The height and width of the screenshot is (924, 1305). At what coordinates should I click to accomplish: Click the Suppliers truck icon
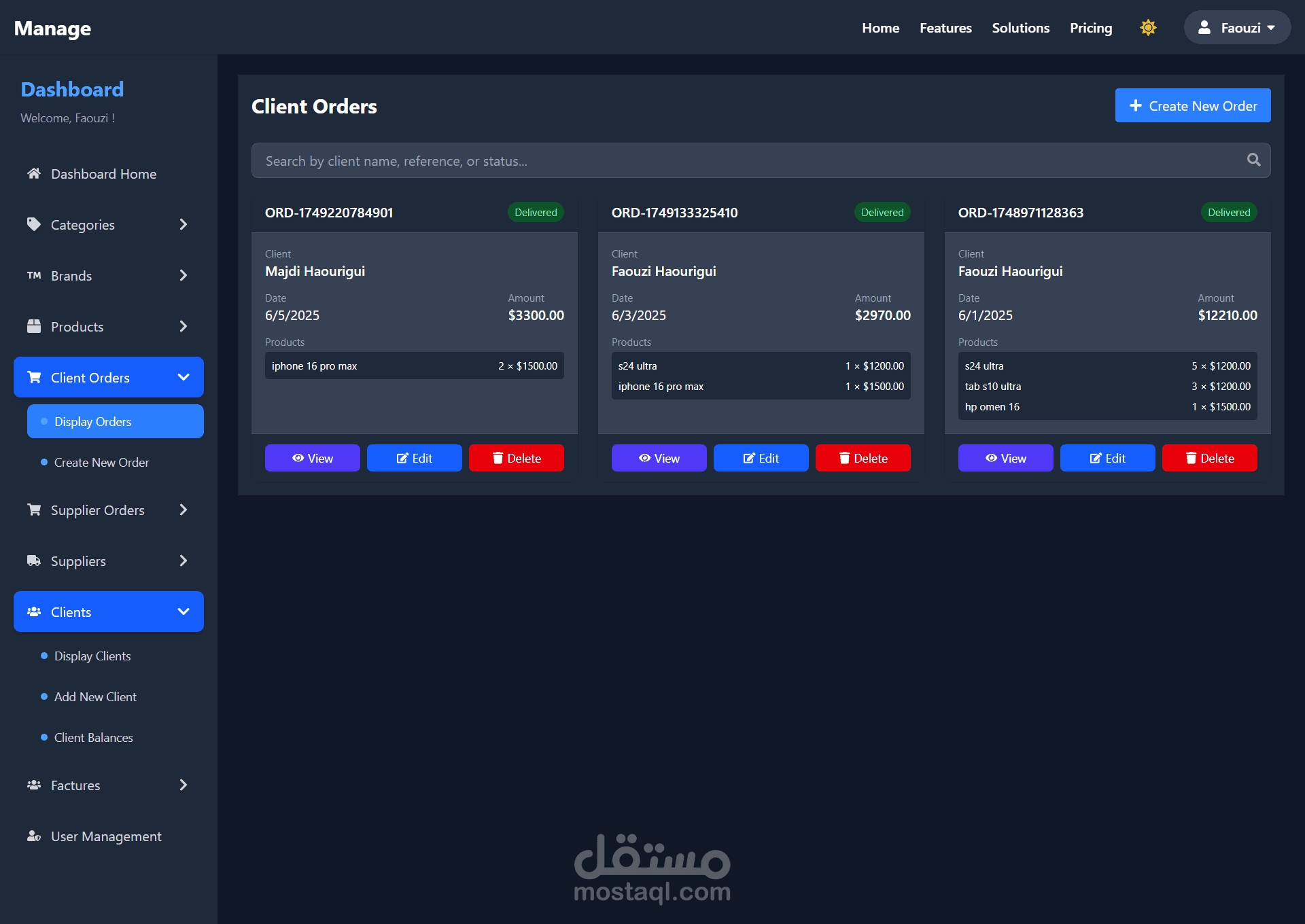[x=34, y=561]
